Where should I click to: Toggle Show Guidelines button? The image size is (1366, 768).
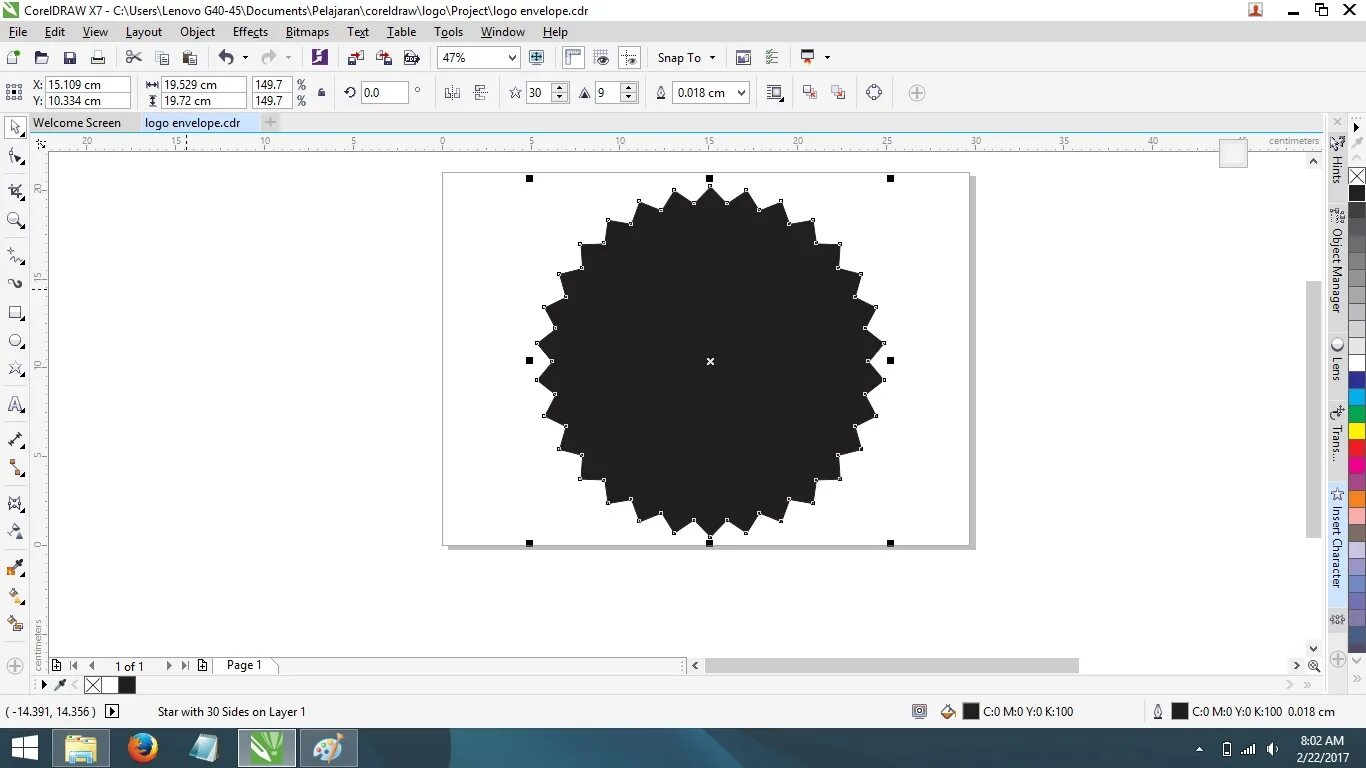click(x=629, y=58)
